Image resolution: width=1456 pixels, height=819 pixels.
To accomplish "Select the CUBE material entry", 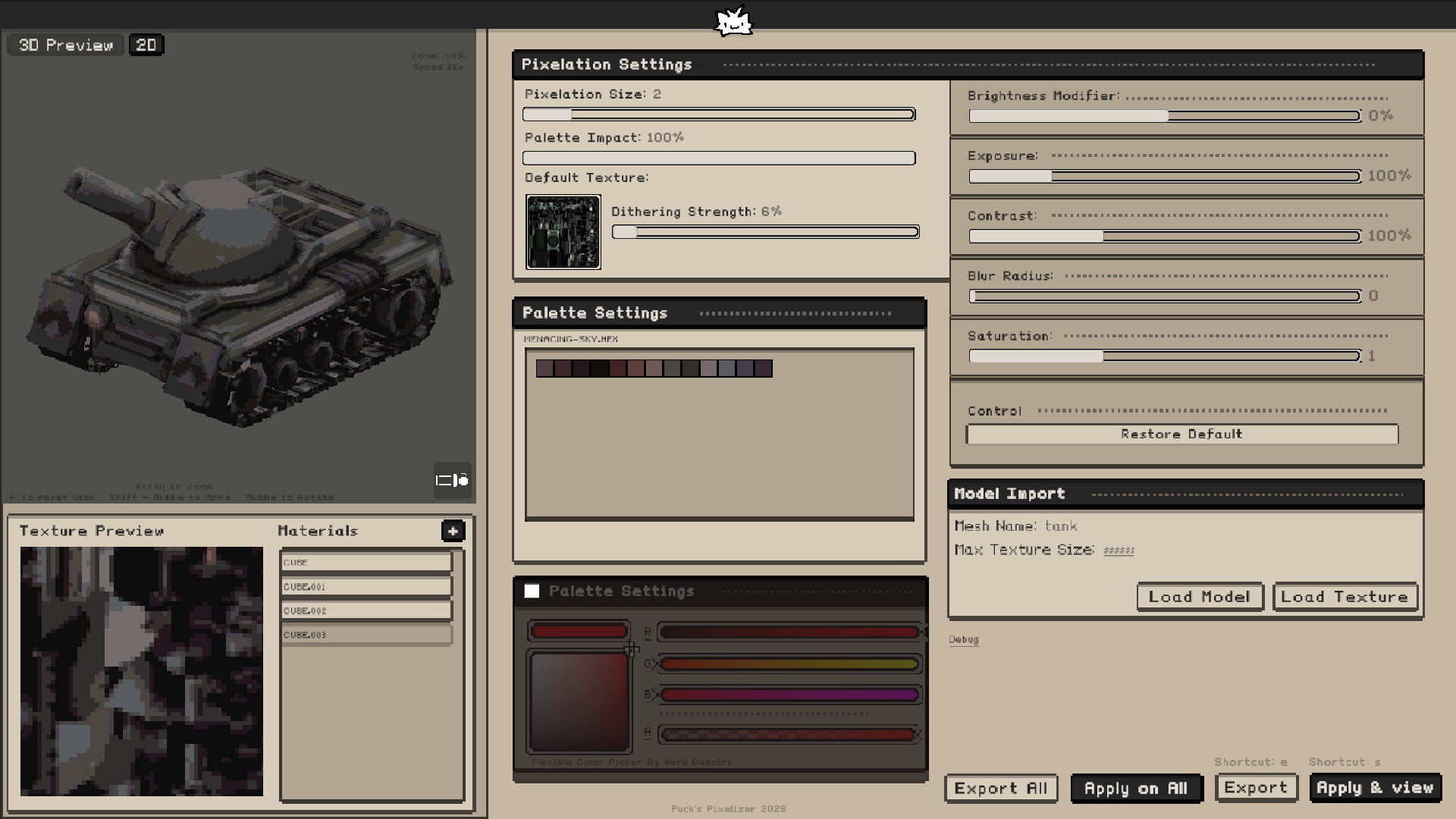I will click(366, 562).
